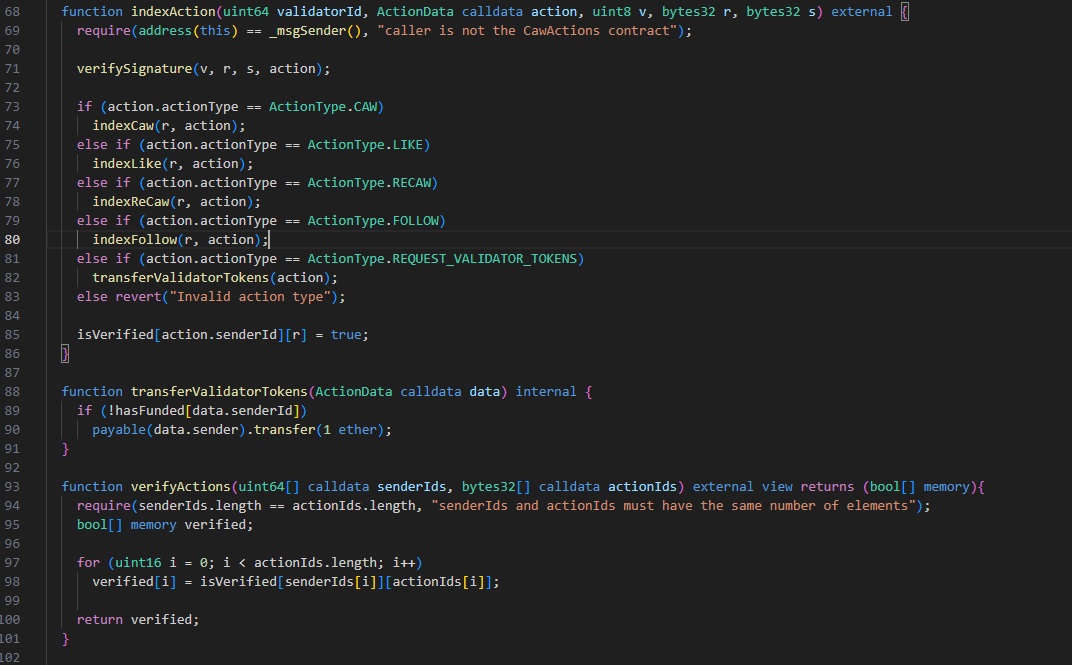Click the "Invalid action type" string
1072x665 pixels.
(x=250, y=297)
